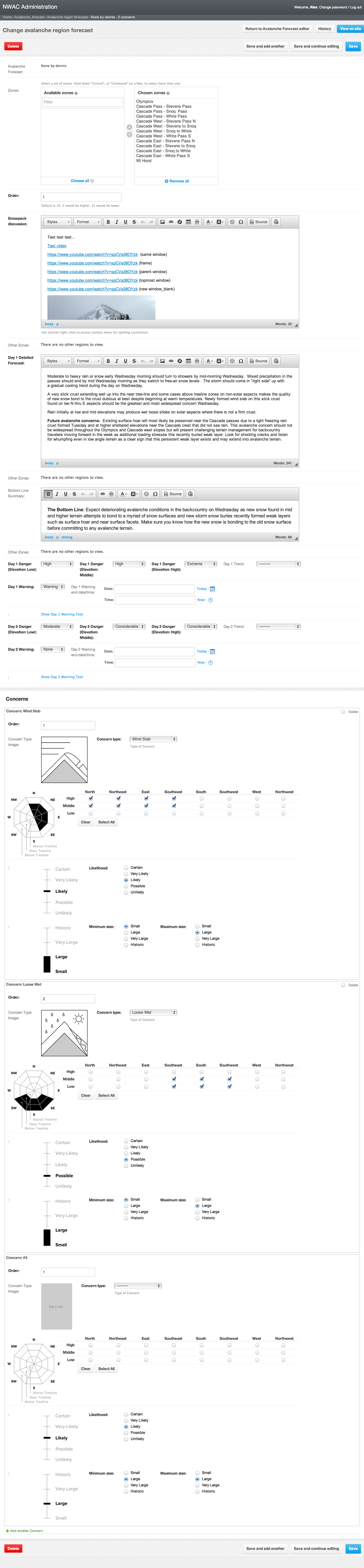
Task: Open Day 1 Warning dropdown
Action: [53, 587]
